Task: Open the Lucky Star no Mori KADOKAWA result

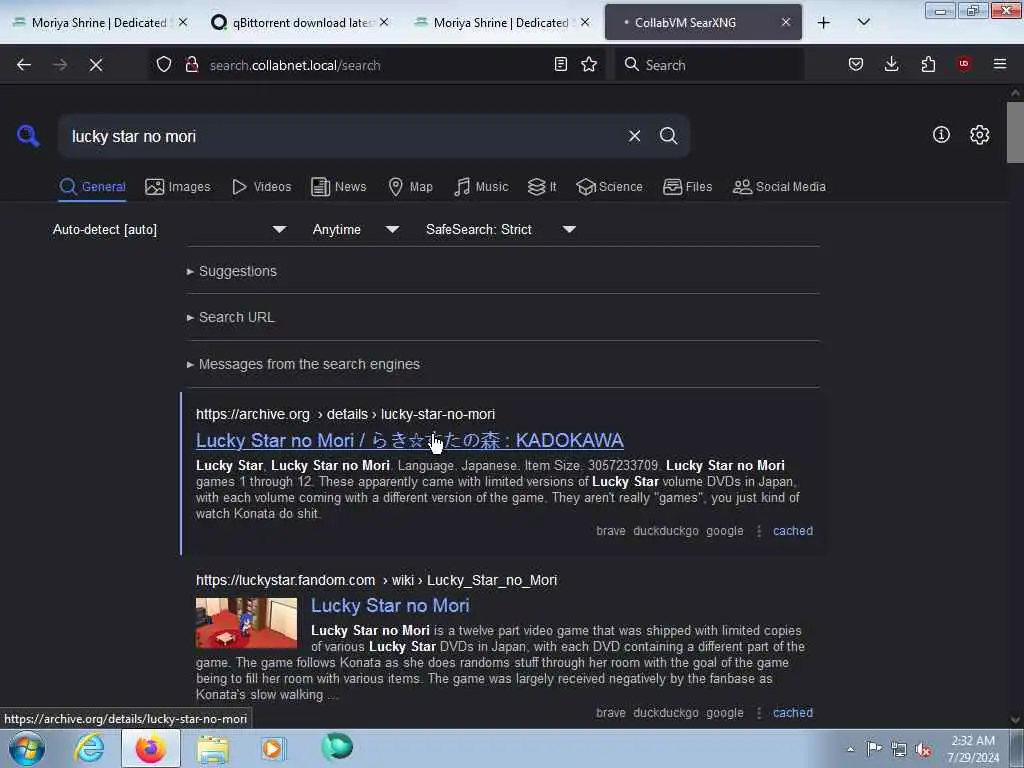Action: point(409,441)
